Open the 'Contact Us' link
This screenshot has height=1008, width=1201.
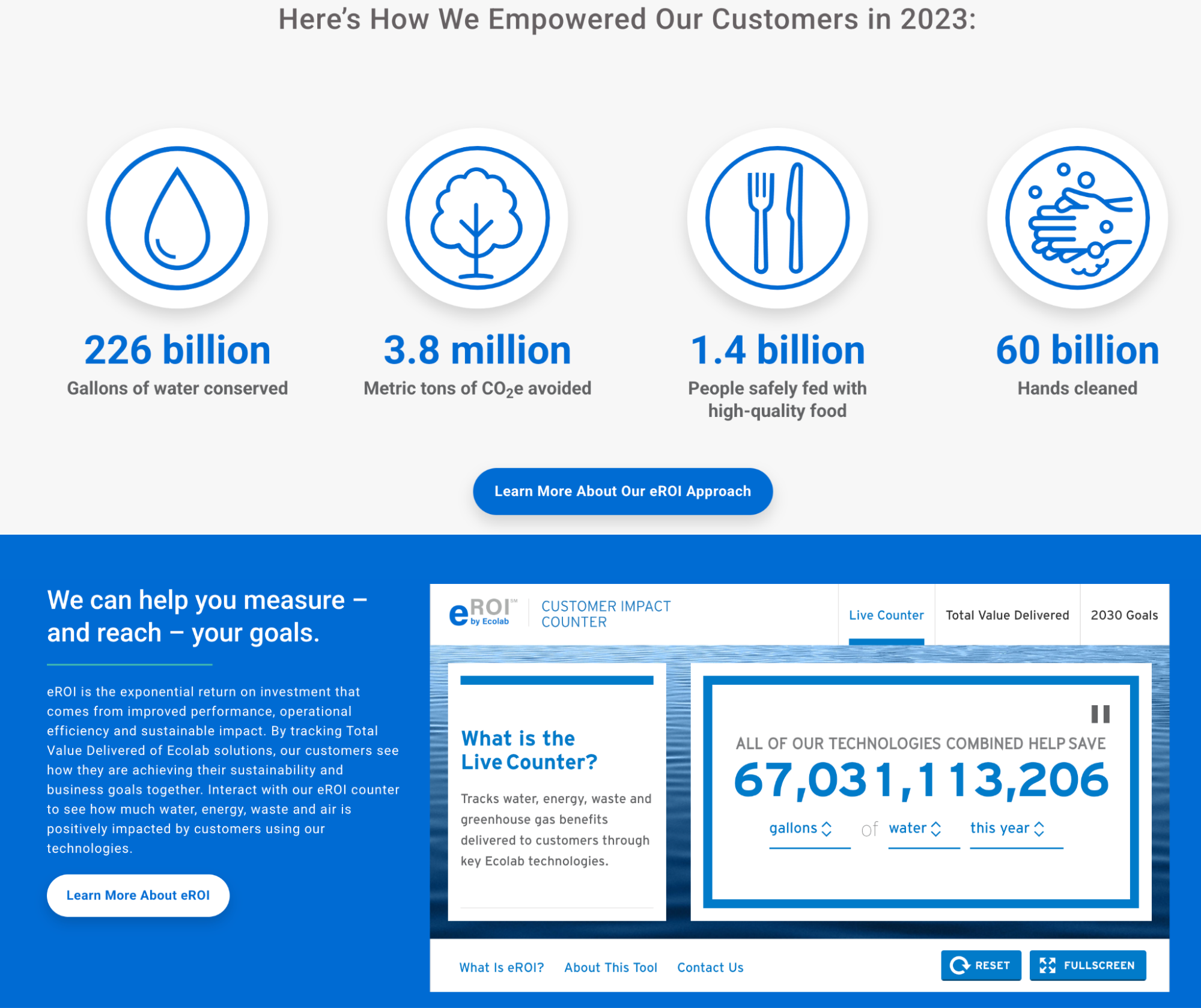coord(710,967)
